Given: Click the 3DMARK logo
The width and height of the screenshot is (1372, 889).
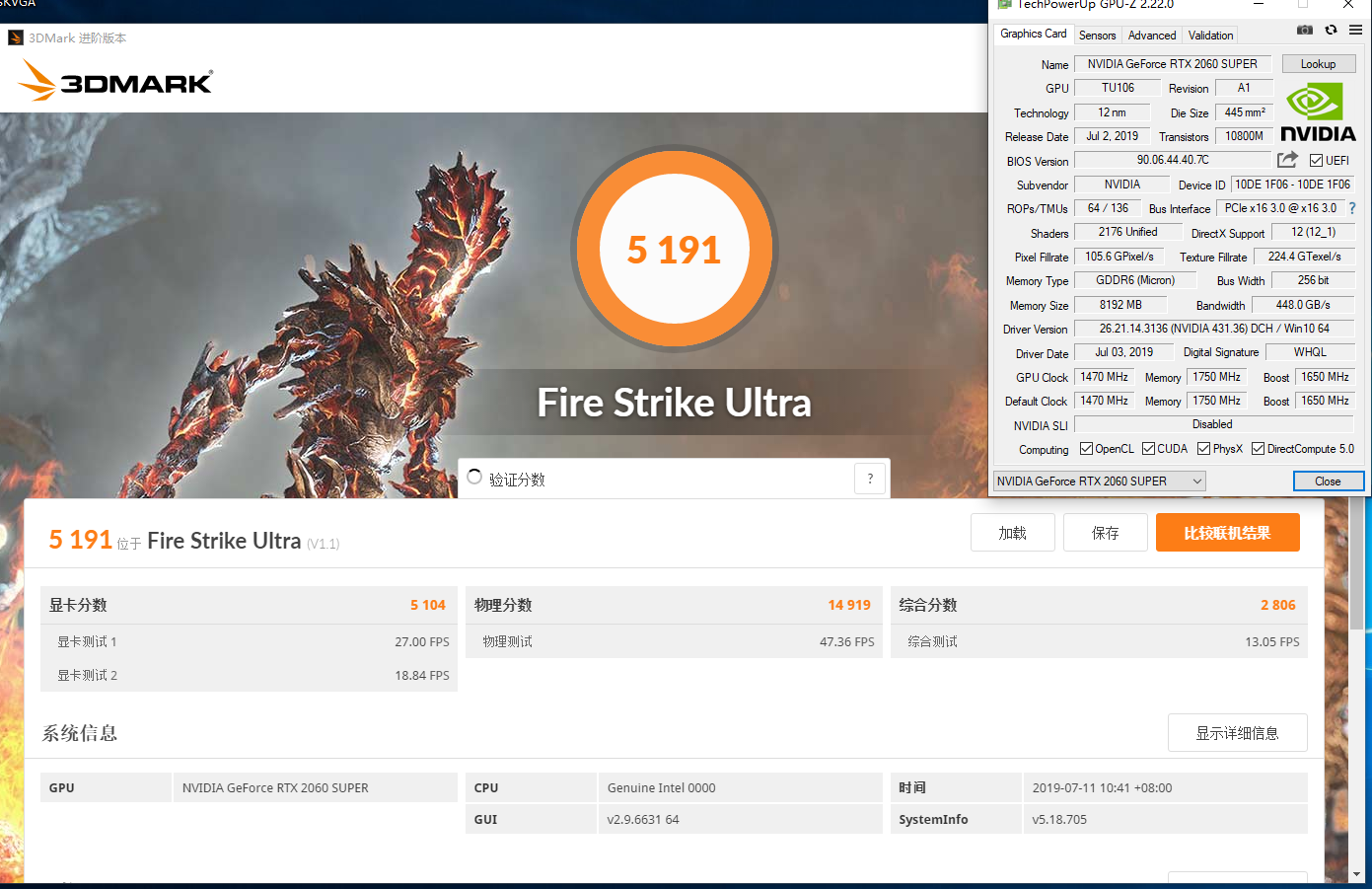Looking at the screenshot, I should tap(115, 80).
